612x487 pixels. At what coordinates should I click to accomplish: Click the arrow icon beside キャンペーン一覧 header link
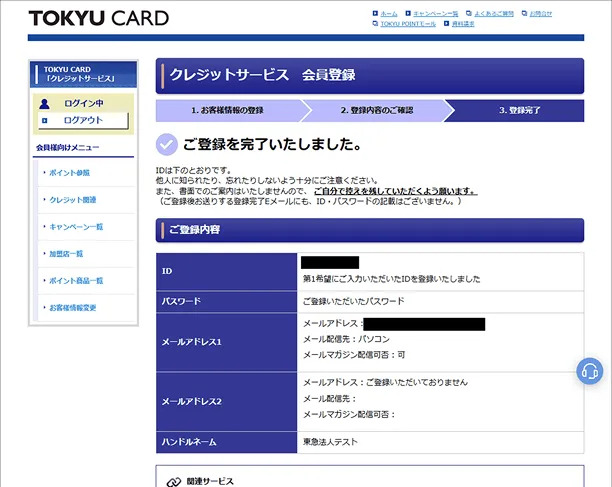408,13
